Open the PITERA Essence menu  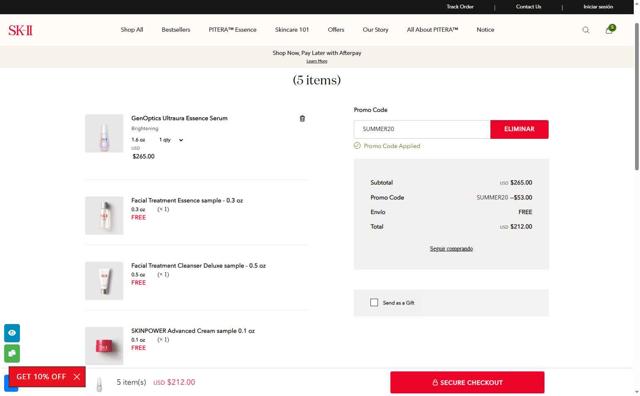coord(233,30)
